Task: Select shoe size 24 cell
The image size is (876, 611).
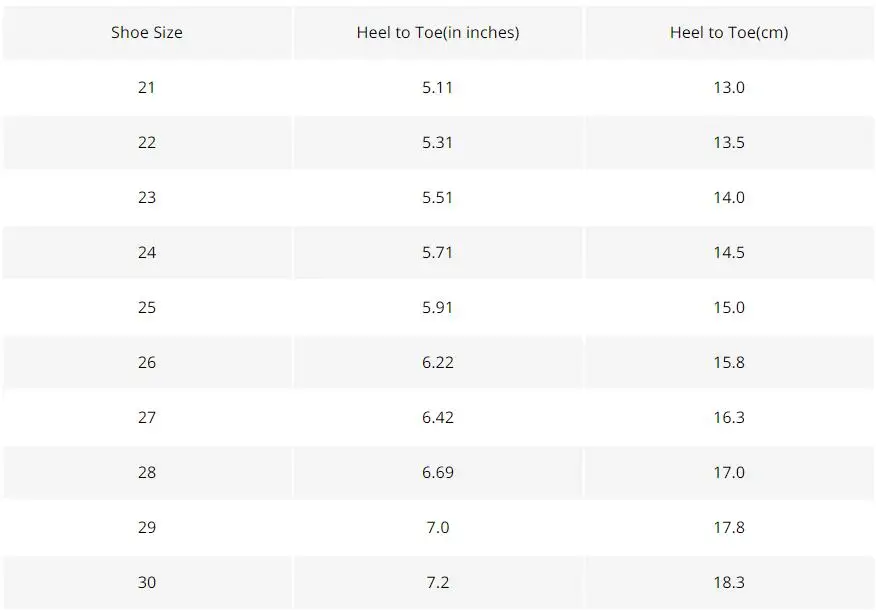Action: pos(146,252)
